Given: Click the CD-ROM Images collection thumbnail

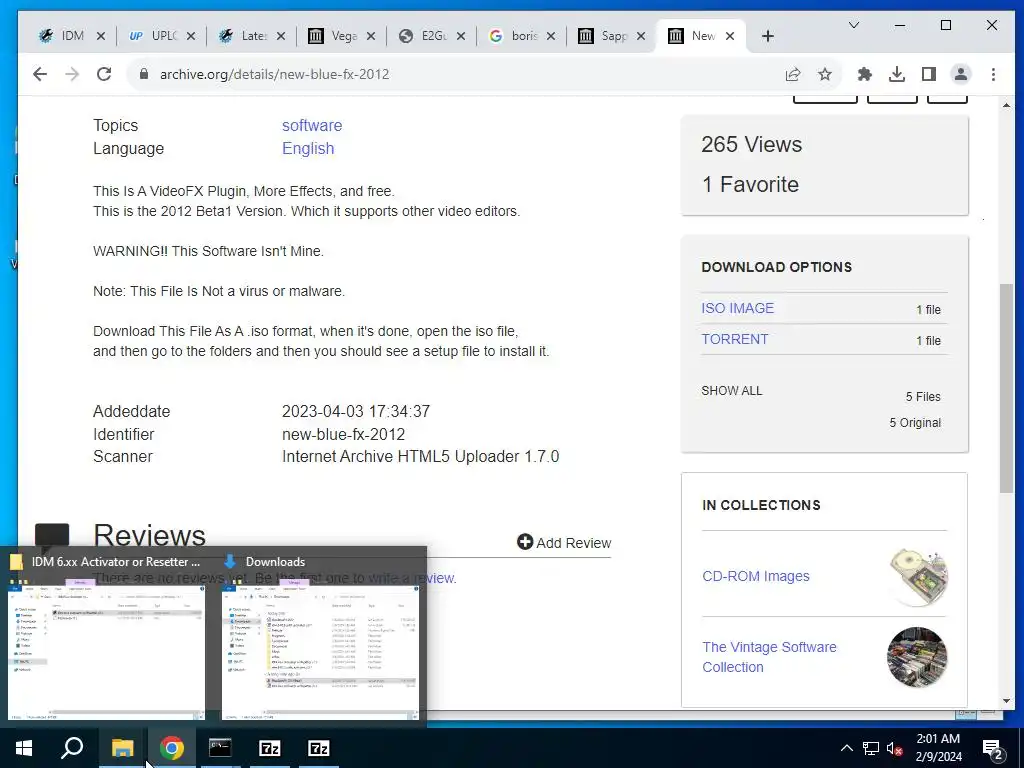Looking at the screenshot, I should point(918,576).
